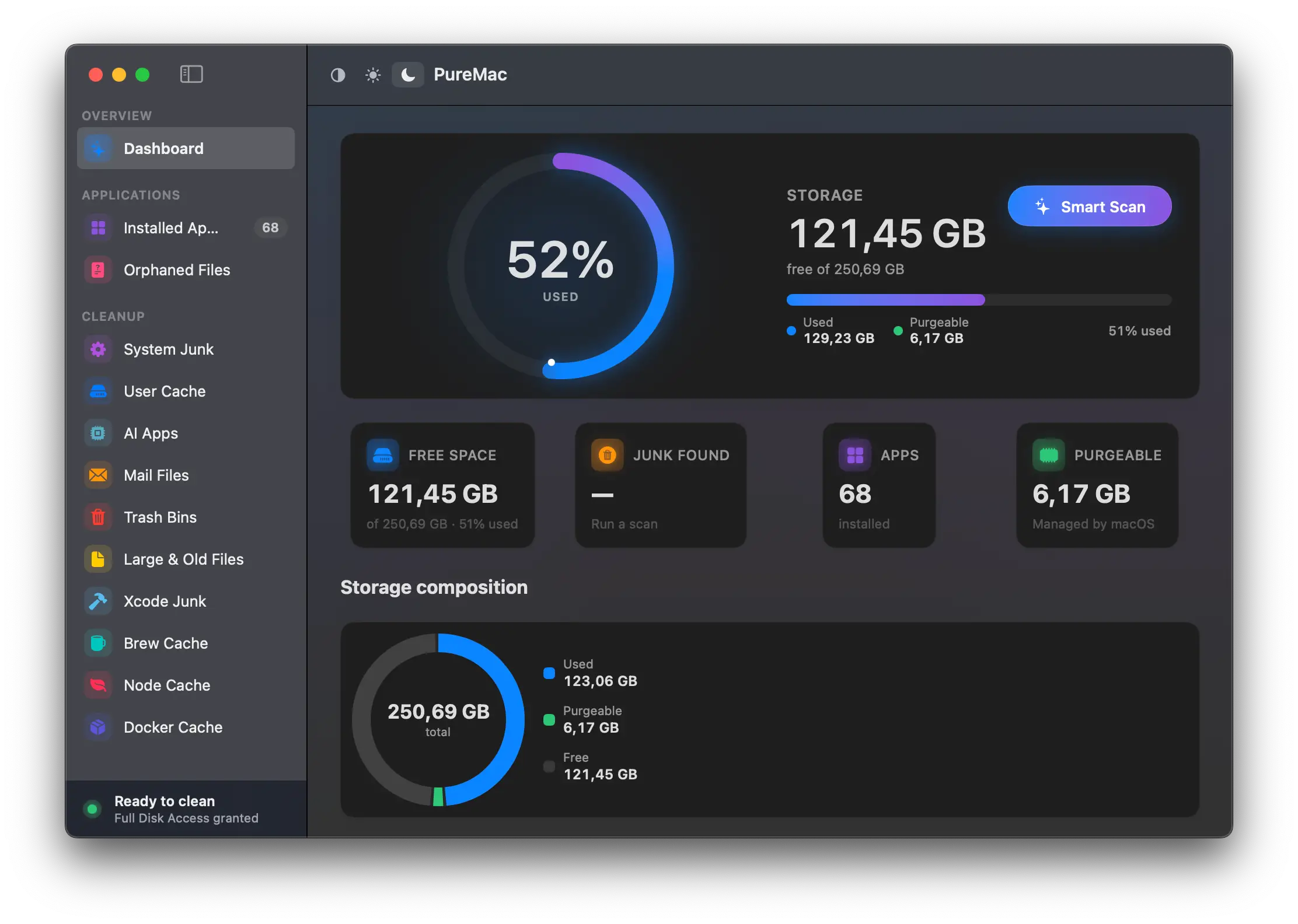Select Large & Old Files item
Screen dimensions: 1298x924
(x=186, y=559)
